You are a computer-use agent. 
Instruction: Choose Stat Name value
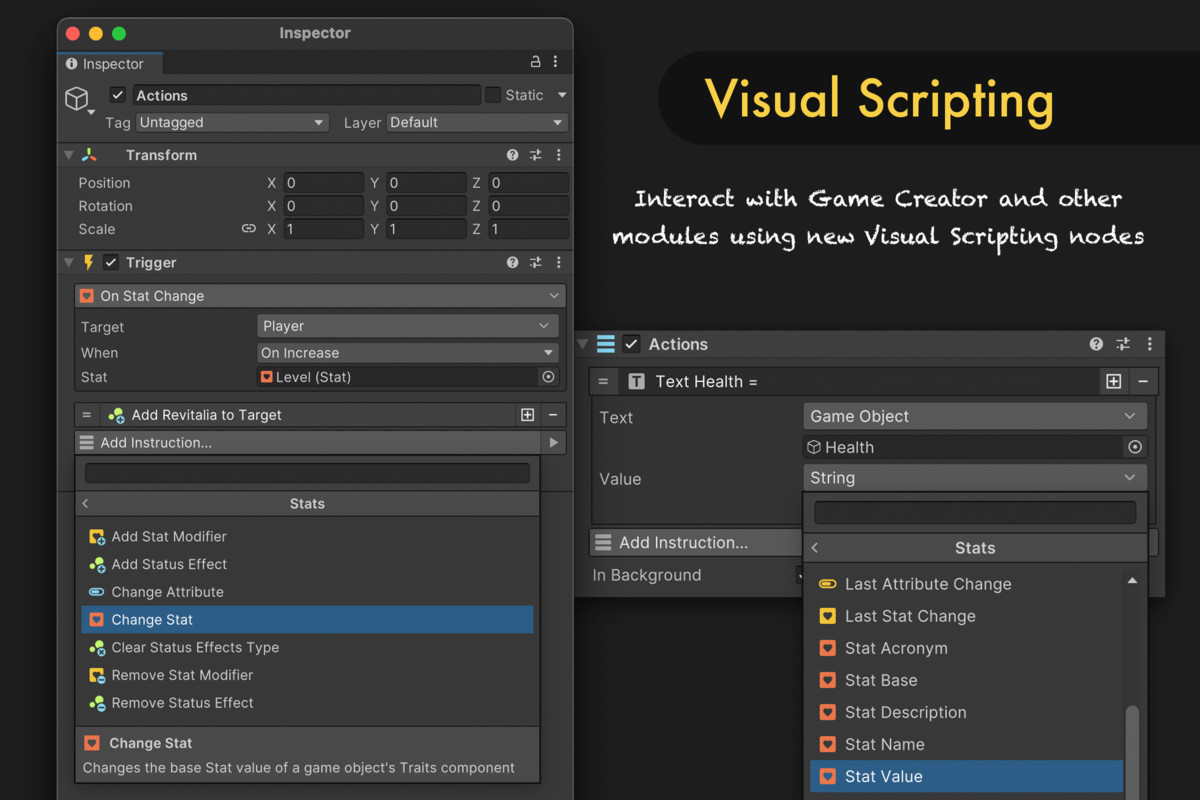pyautogui.click(x=966, y=744)
